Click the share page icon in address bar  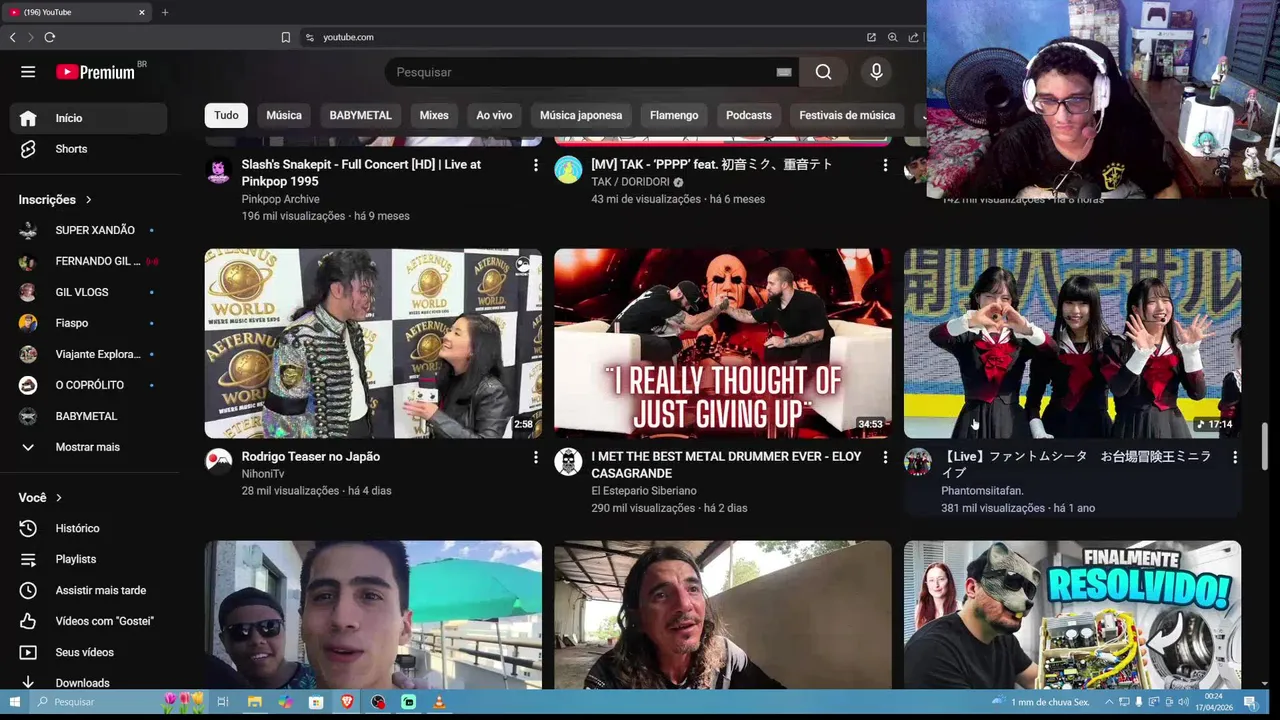pos(913,37)
